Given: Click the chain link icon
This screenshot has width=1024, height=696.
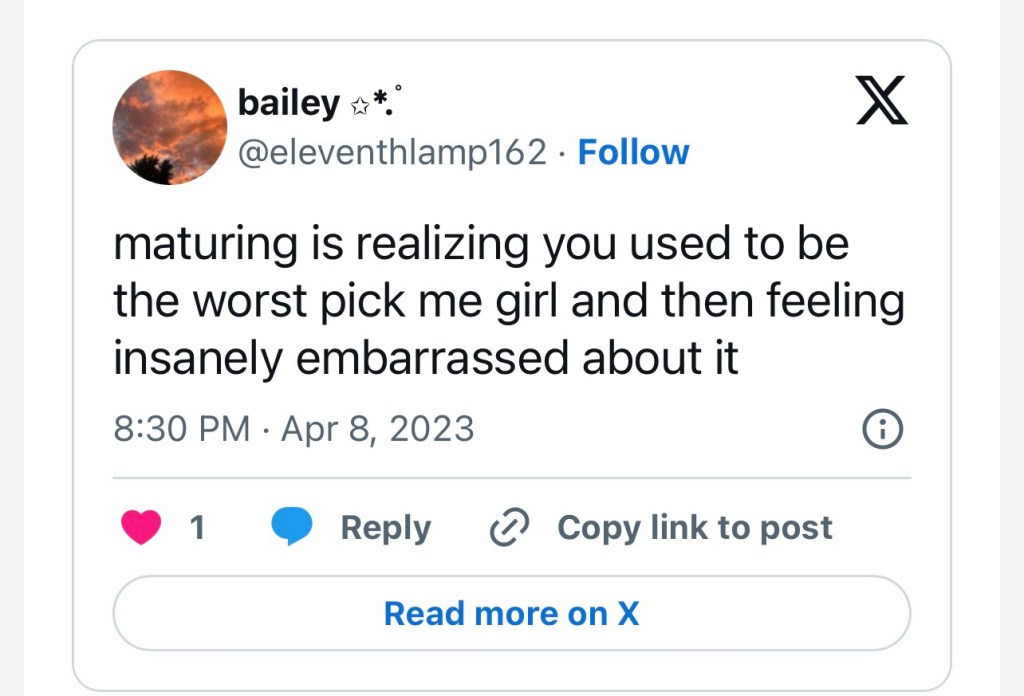Looking at the screenshot, I should pos(507,527).
